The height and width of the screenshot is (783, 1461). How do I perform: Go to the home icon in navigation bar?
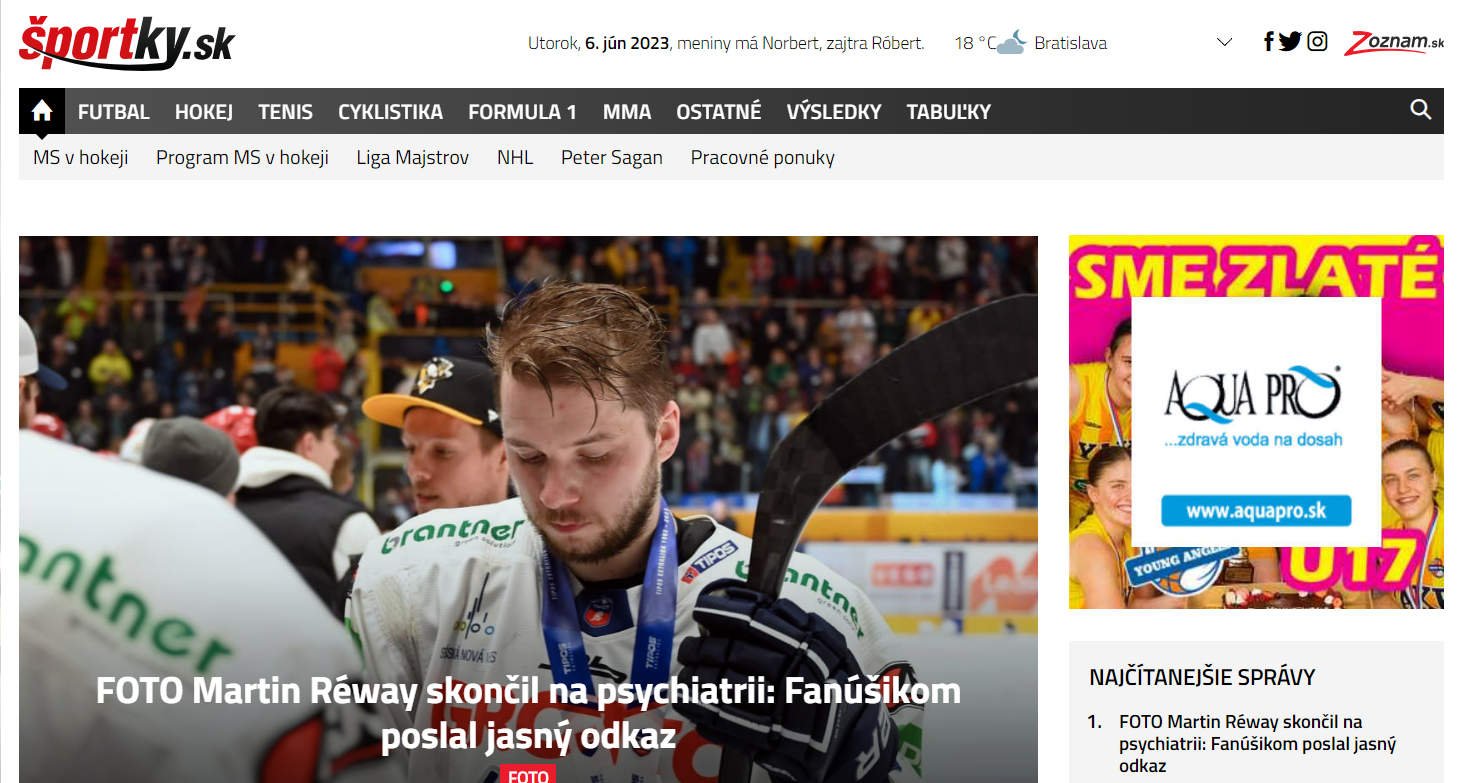click(x=42, y=111)
